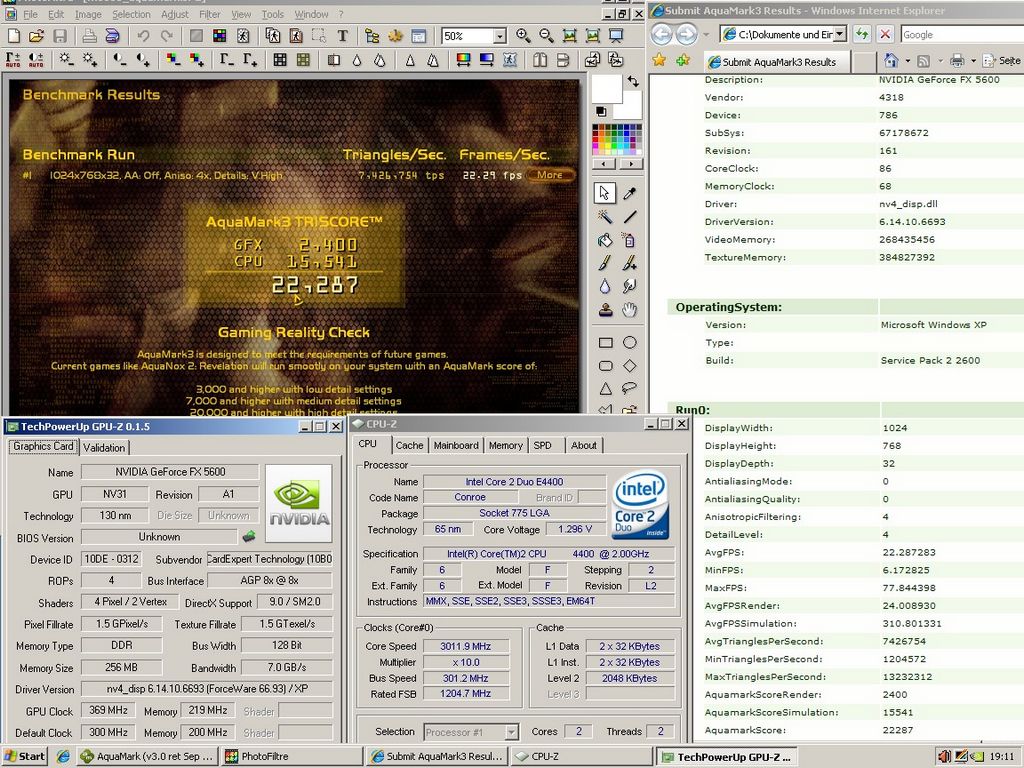Click the Auto contrast icon
Image resolution: width=1024 pixels, height=768 pixels.
point(37,60)
